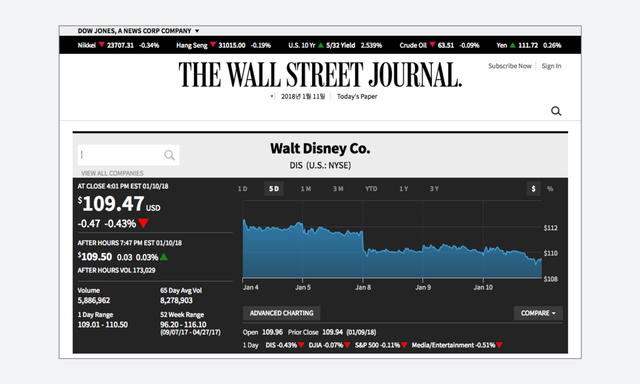Image resolution: width=640 pixels, height=384 pixels.
Task: Click the 65 Day Avg Vol value 8,278,903
Action: click(176, 300)
